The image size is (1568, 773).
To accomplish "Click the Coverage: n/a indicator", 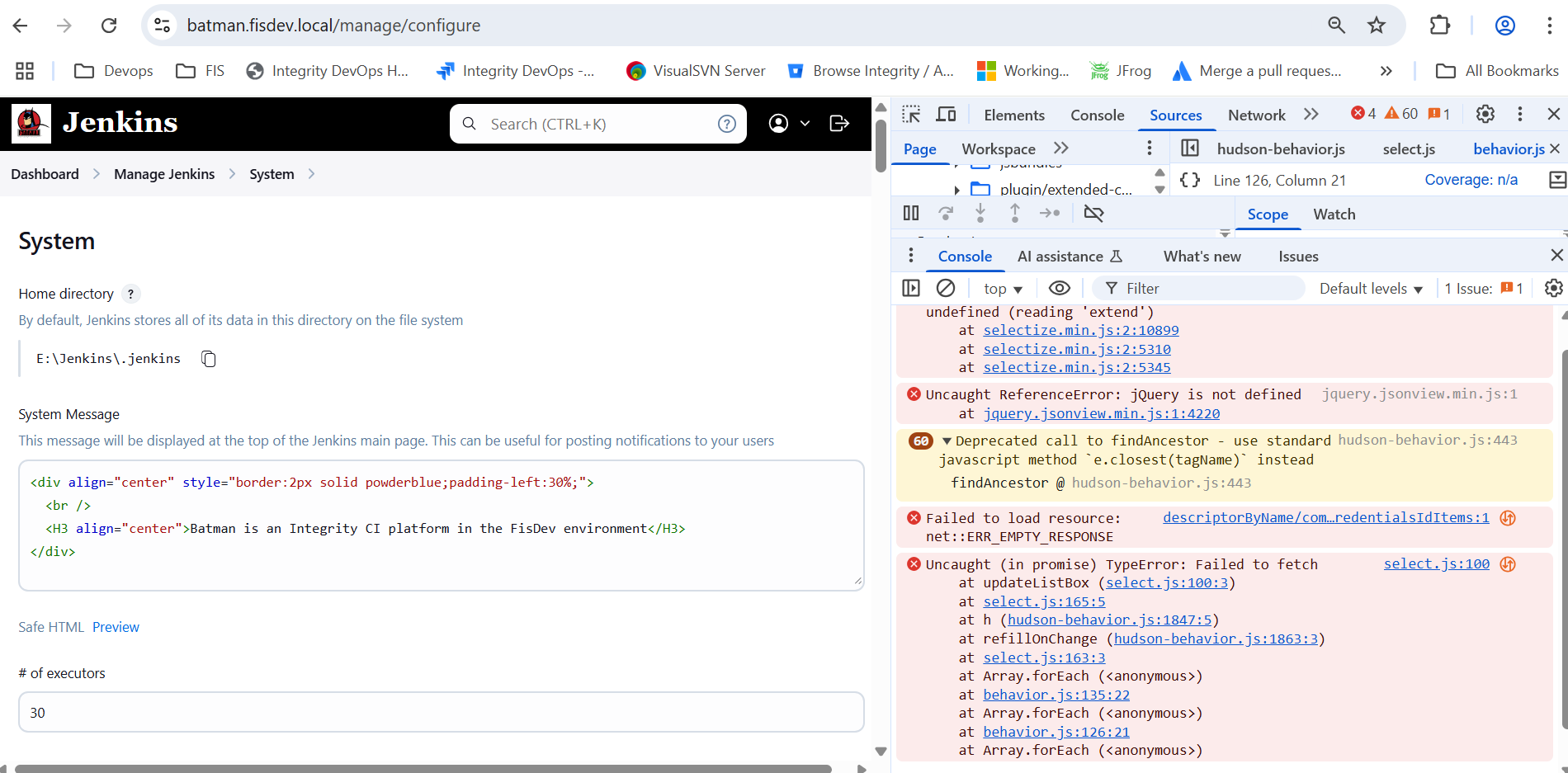I will tap(1471, 180).
